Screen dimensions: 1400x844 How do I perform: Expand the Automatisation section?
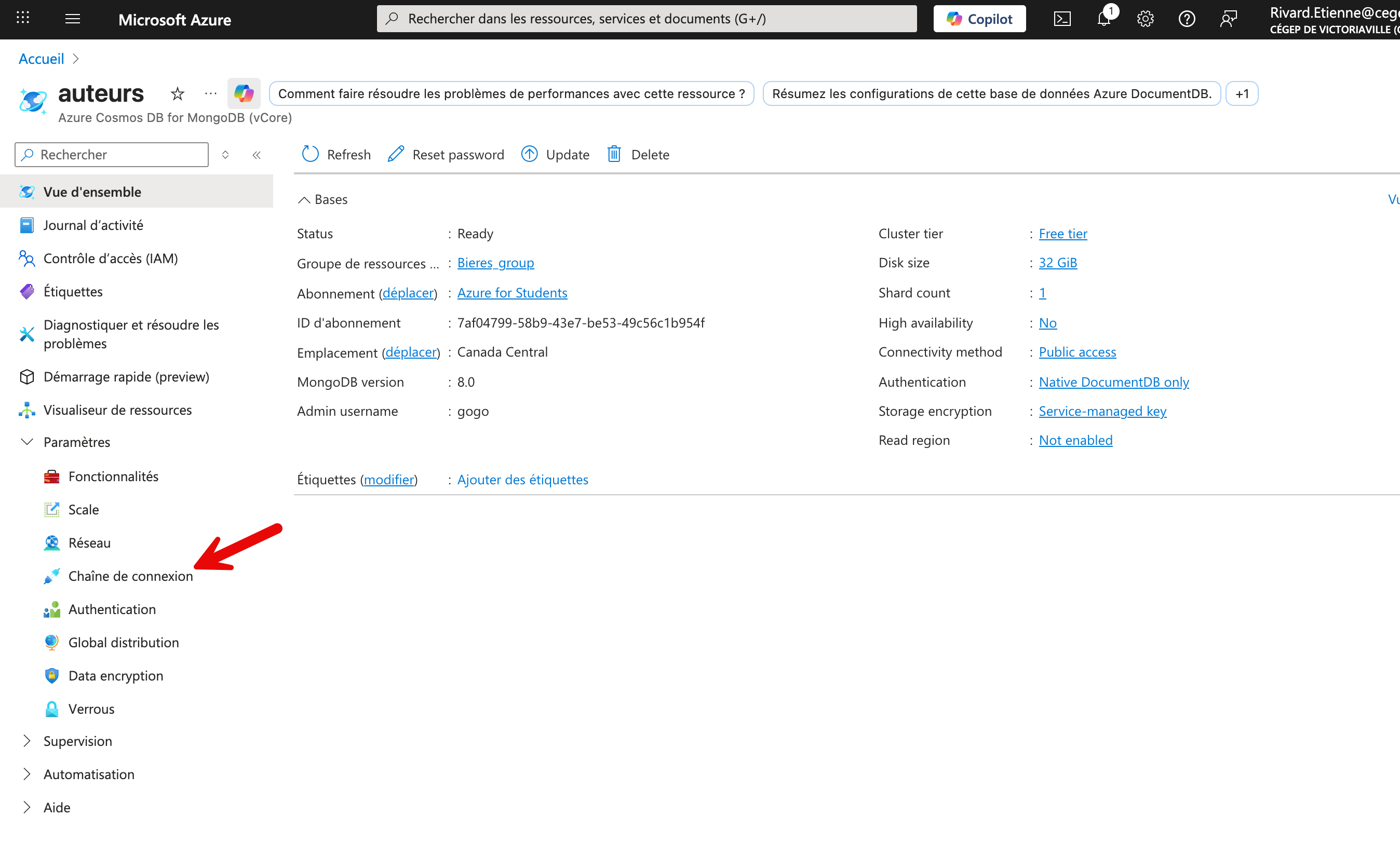click(x=89, y=773)
